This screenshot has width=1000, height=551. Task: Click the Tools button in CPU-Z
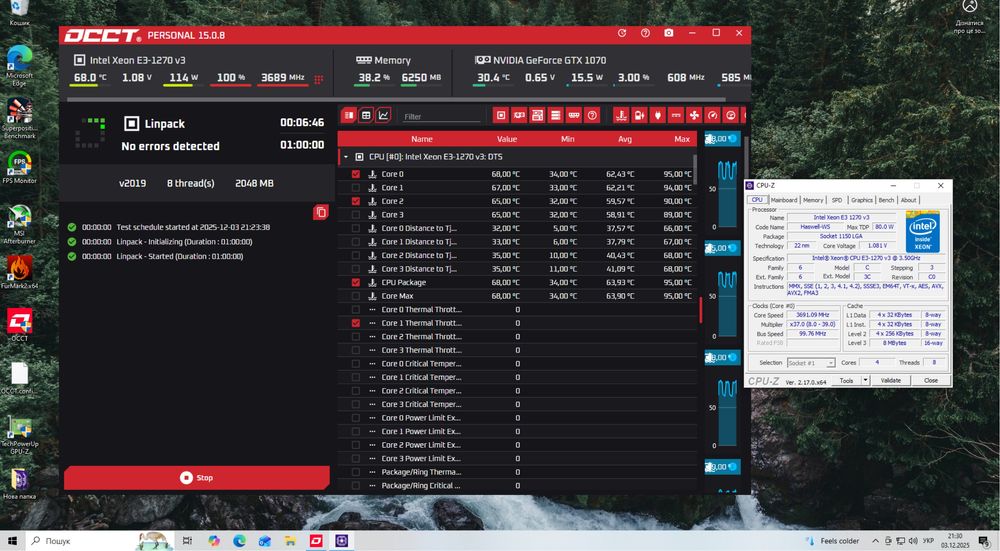[846, 380]
